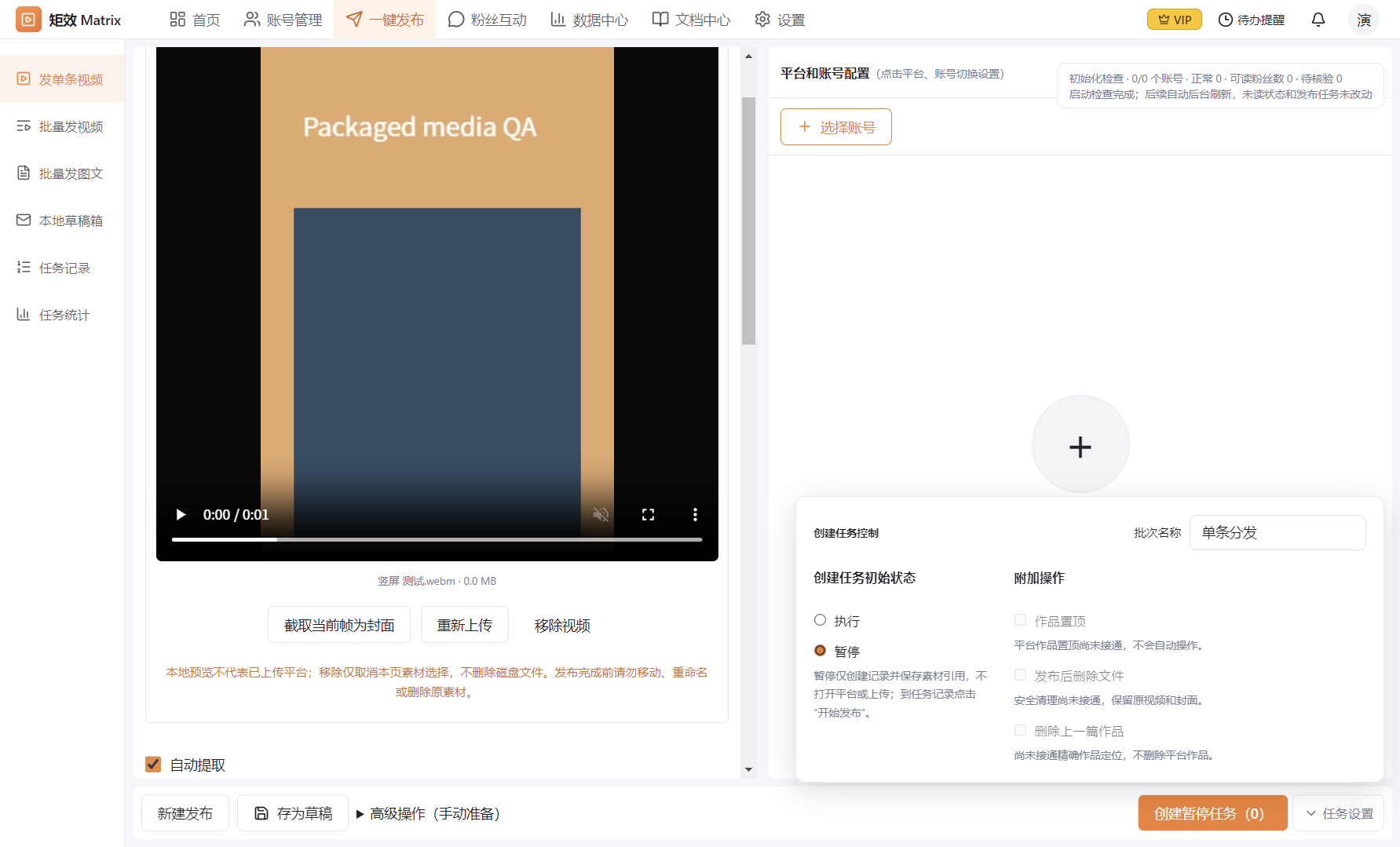
Task: Select the 执行 radio option
Action: 820,620
